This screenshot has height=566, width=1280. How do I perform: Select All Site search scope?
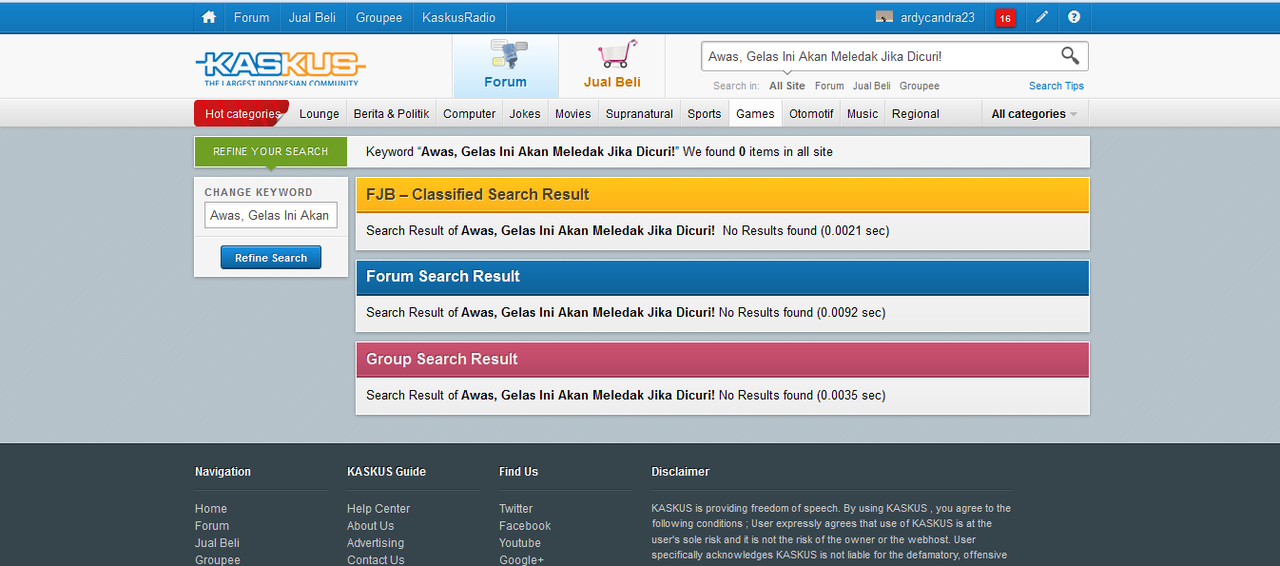coord(787,86)
